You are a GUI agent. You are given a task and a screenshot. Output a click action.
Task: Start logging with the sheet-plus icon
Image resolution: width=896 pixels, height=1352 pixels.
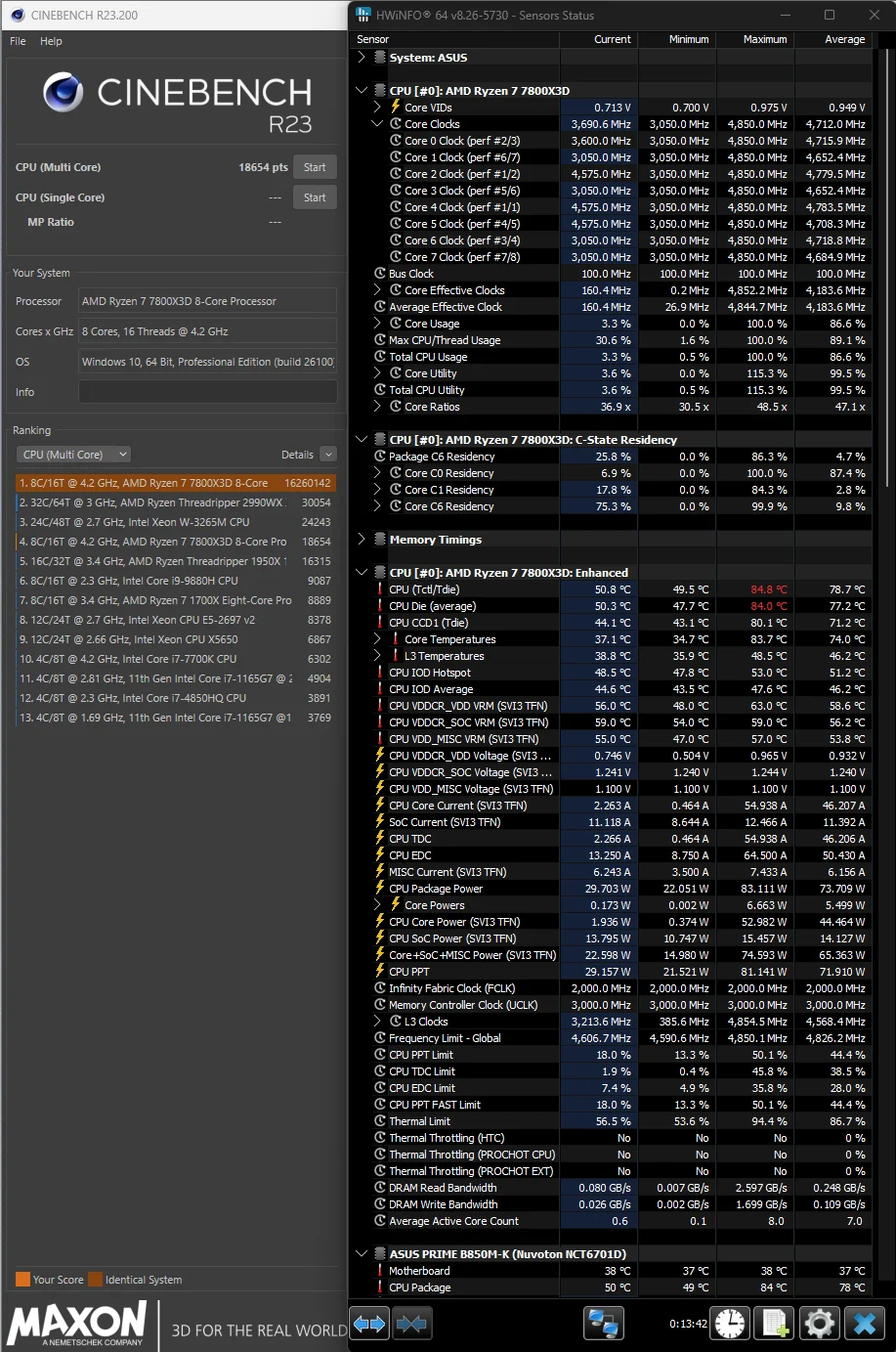[x=774, y=1324]
